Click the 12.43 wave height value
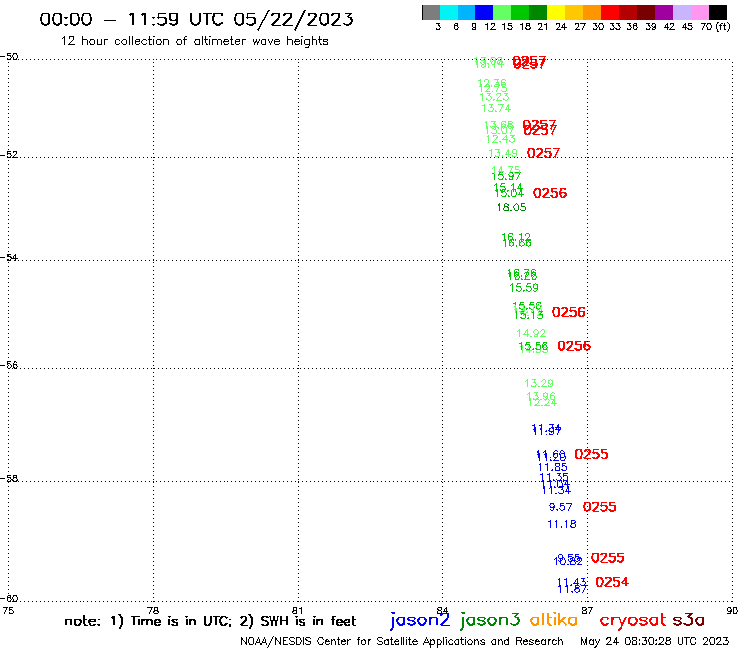This screenshot has width=740, height=650. 501,139
